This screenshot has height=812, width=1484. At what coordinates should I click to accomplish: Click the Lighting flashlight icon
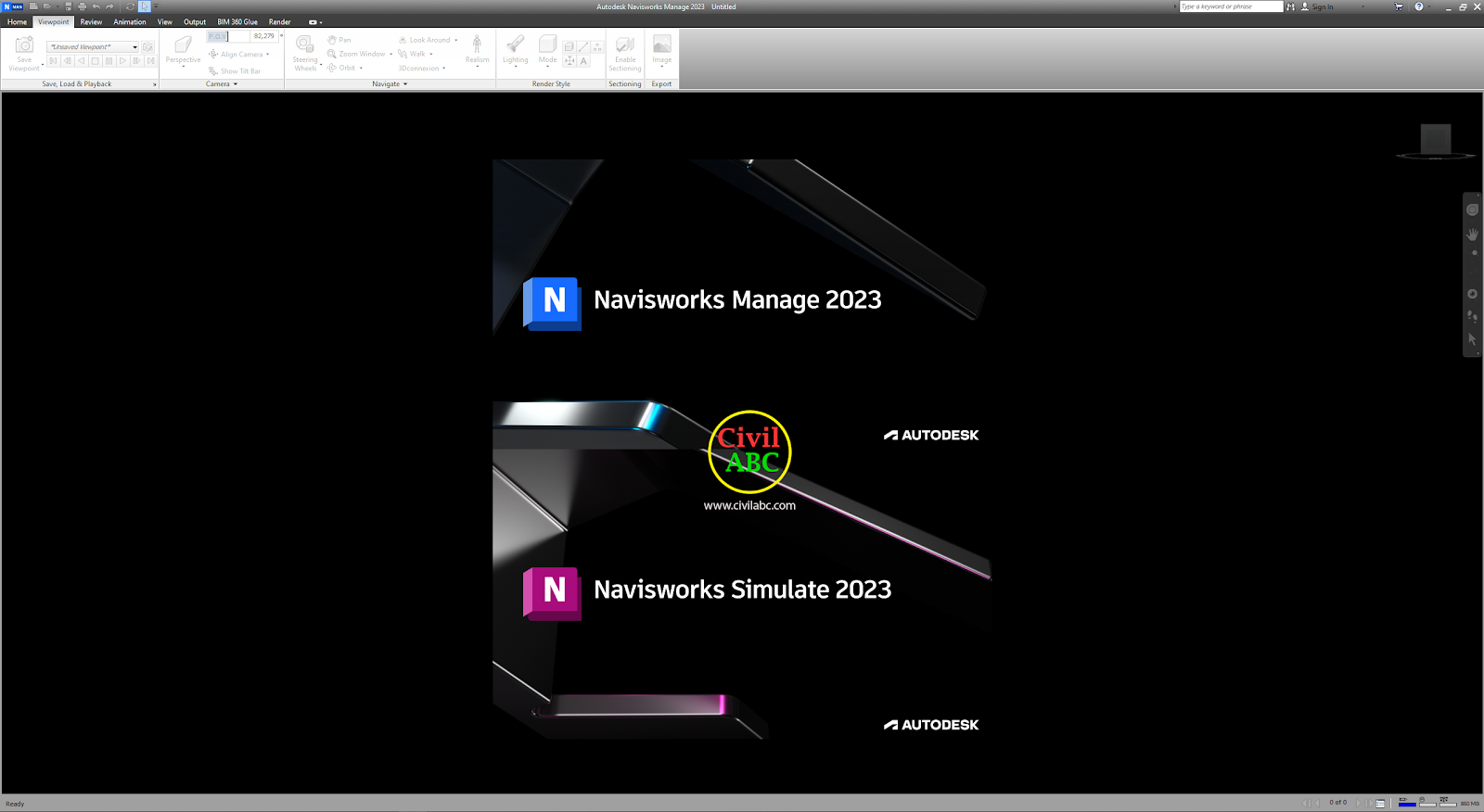[515, 44]
